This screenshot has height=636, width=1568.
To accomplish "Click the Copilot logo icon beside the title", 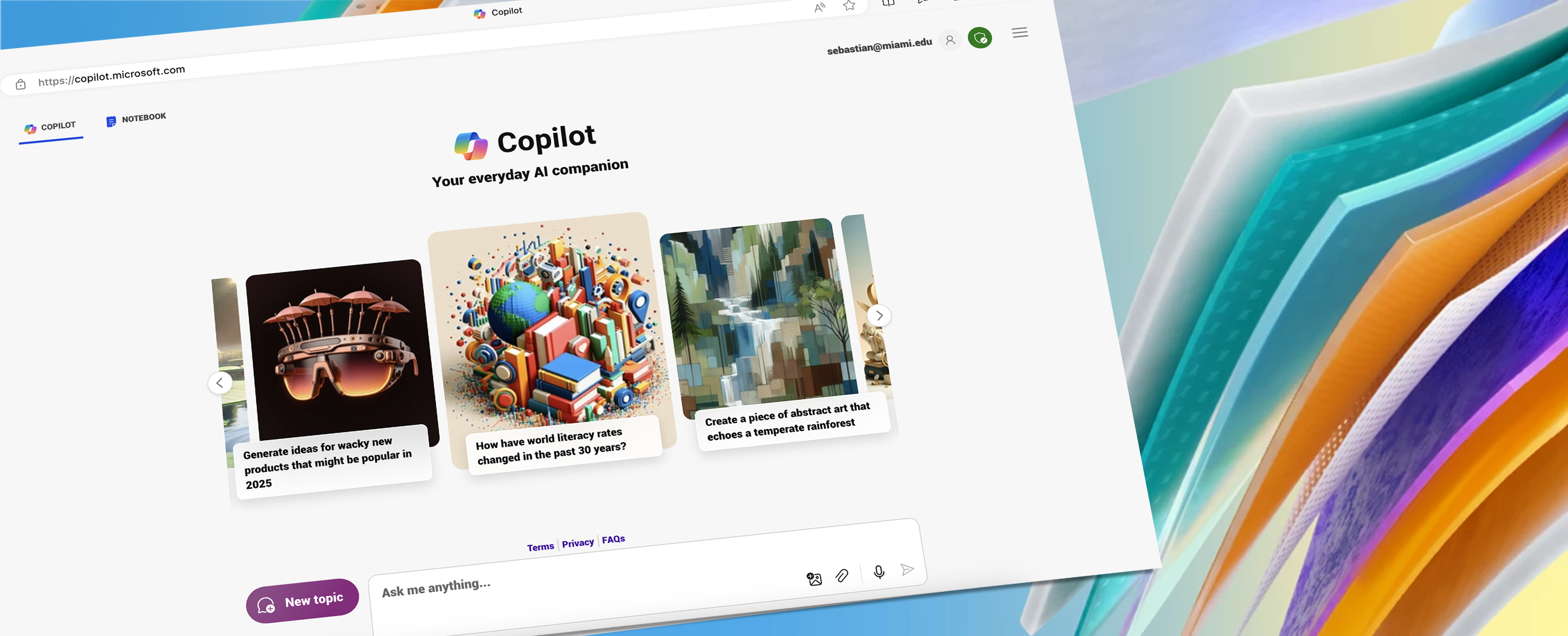I will click(x=471, y=146).
